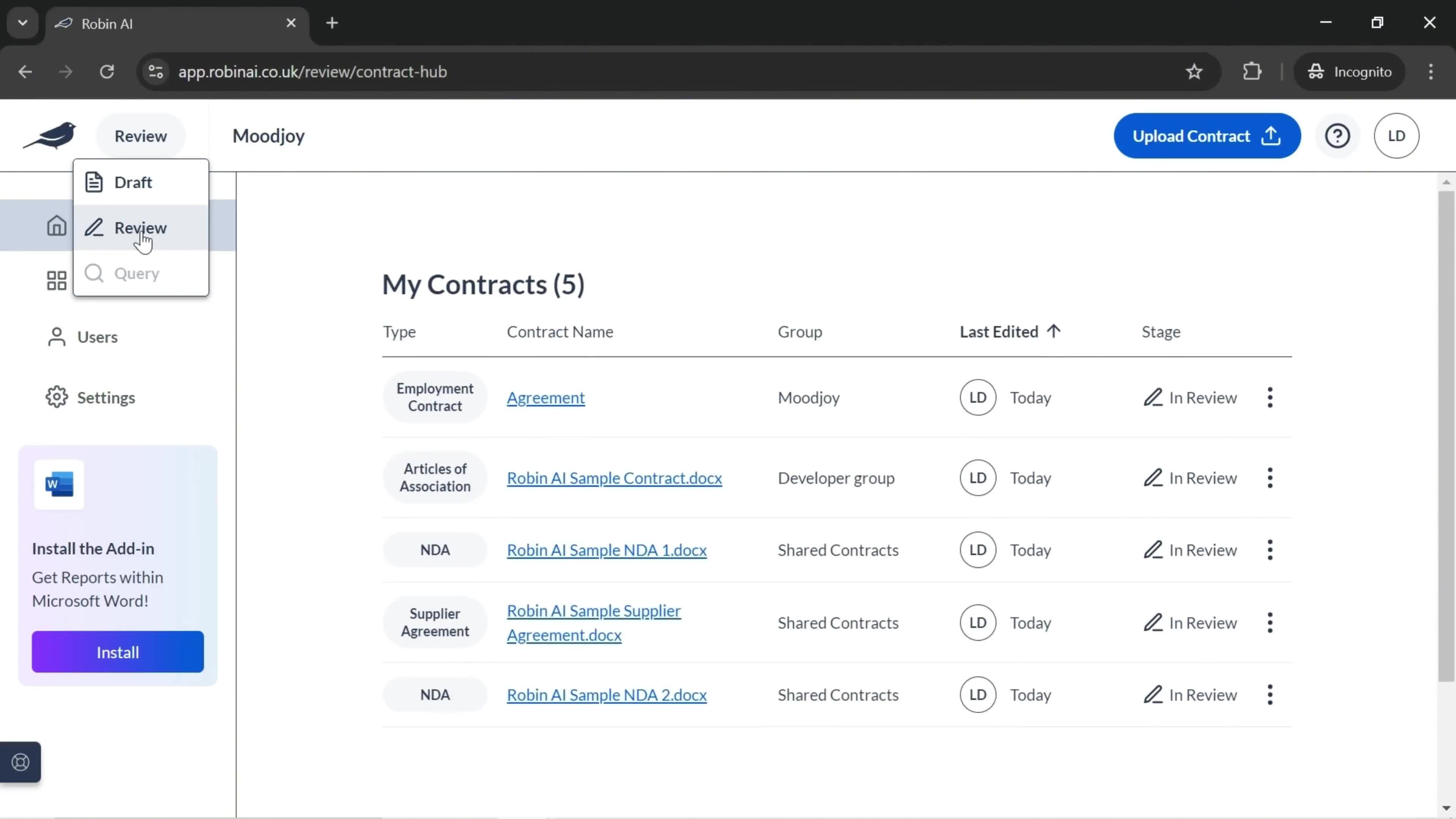Click the Upload Contract button
Screen dimensions: 1456x819
click(1207, 136)
